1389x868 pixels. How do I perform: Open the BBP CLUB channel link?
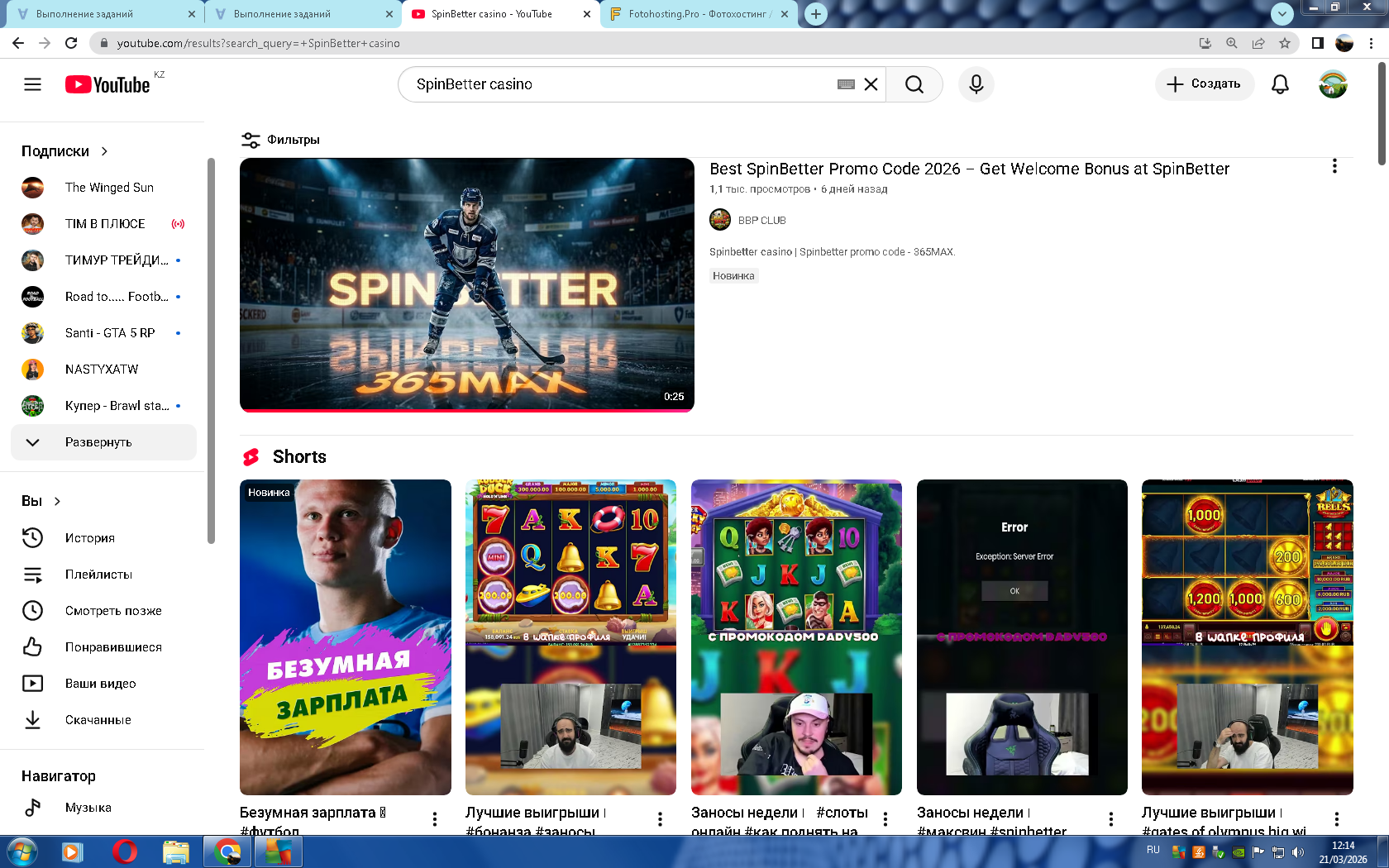pos(761,221)
